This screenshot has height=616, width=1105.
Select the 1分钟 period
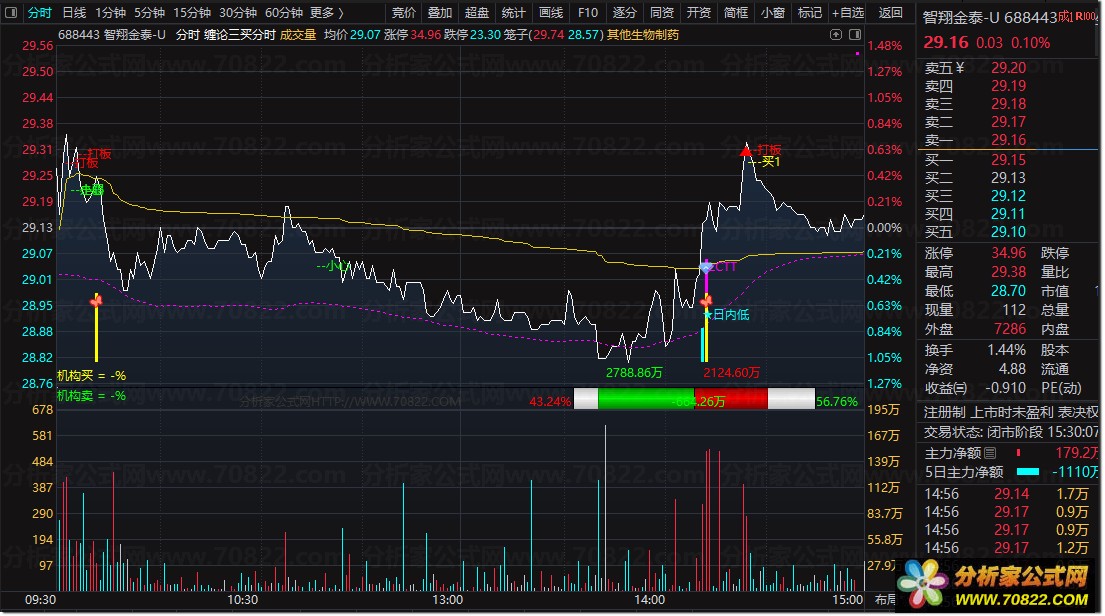(111, 13)
